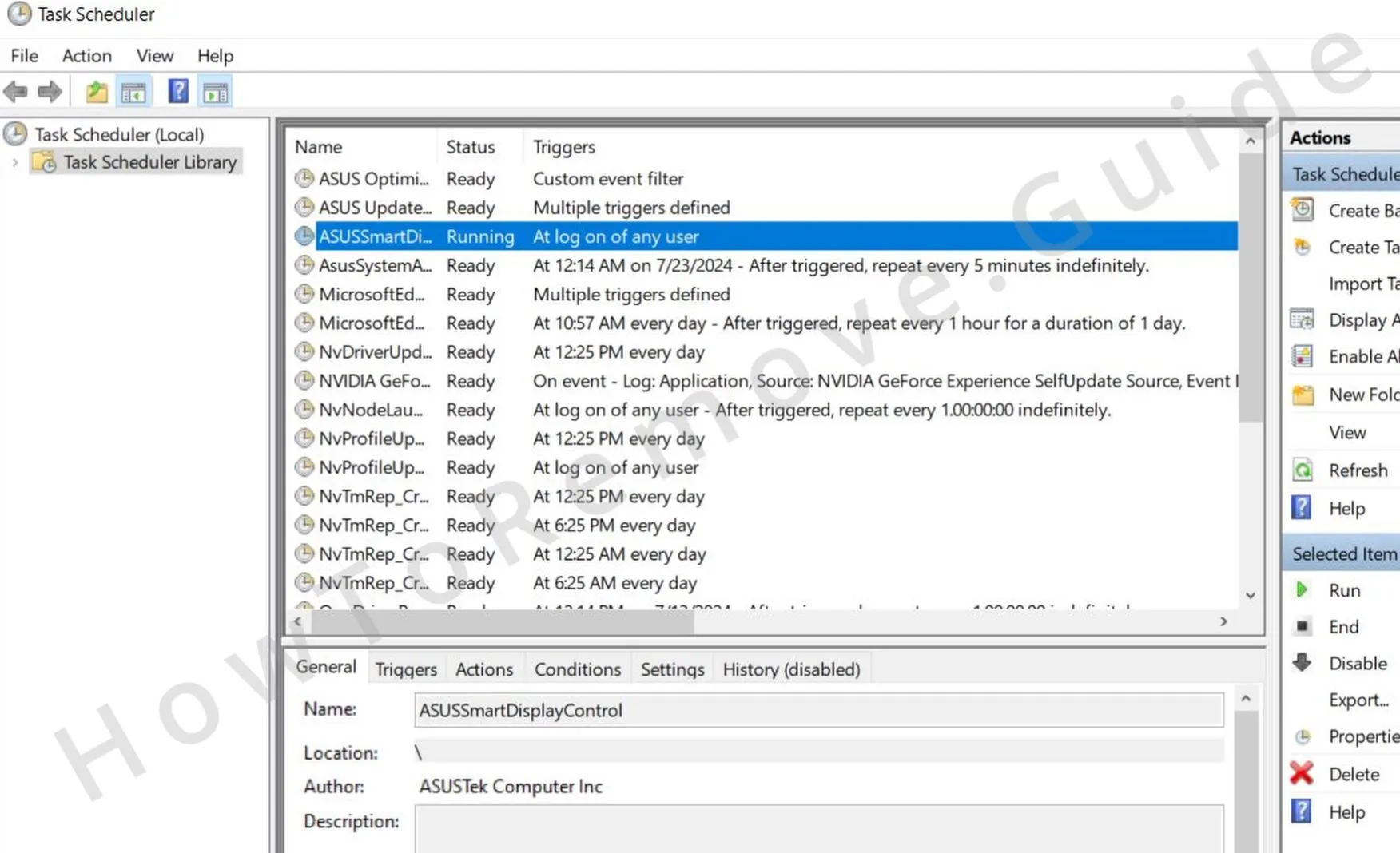Click the horizontal scroll right arrow
Screen dimensions: 1400x853
pyautogui.click(x=1223, y=621)
